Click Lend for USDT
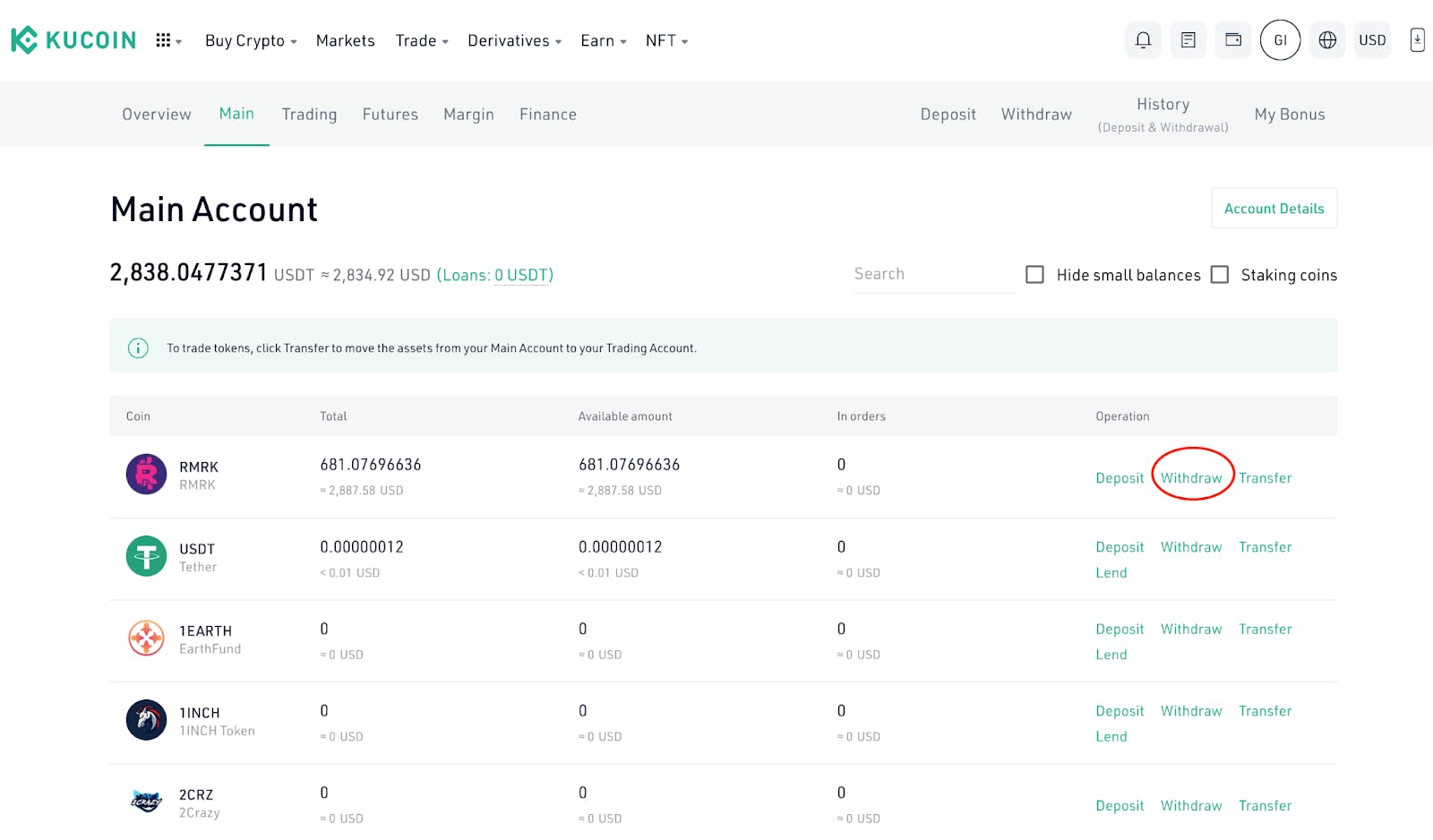Viewport: 1433px width, 840px height. [x=1111, y=572]
